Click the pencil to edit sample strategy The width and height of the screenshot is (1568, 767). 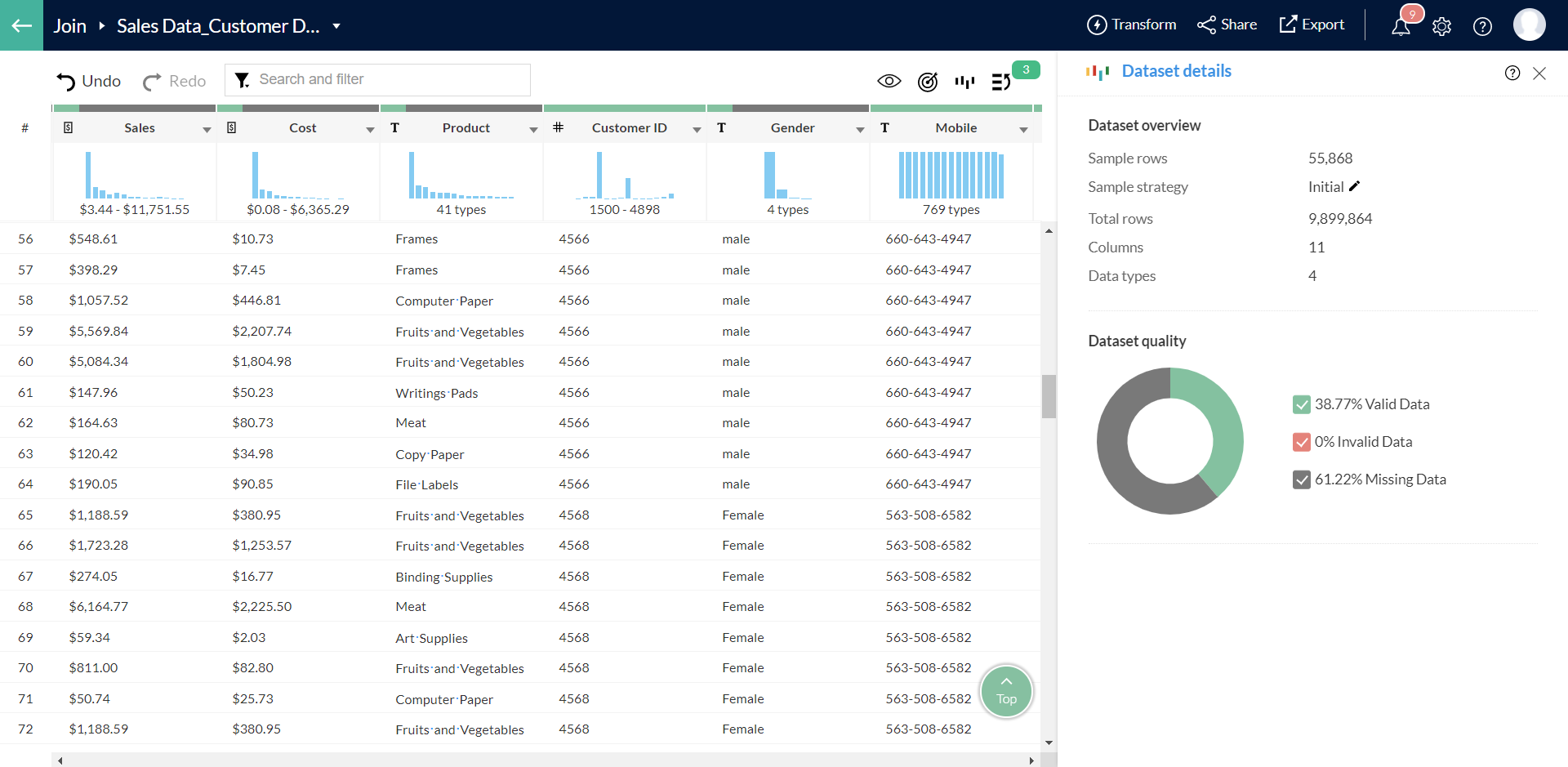[x=1354, y=186]
